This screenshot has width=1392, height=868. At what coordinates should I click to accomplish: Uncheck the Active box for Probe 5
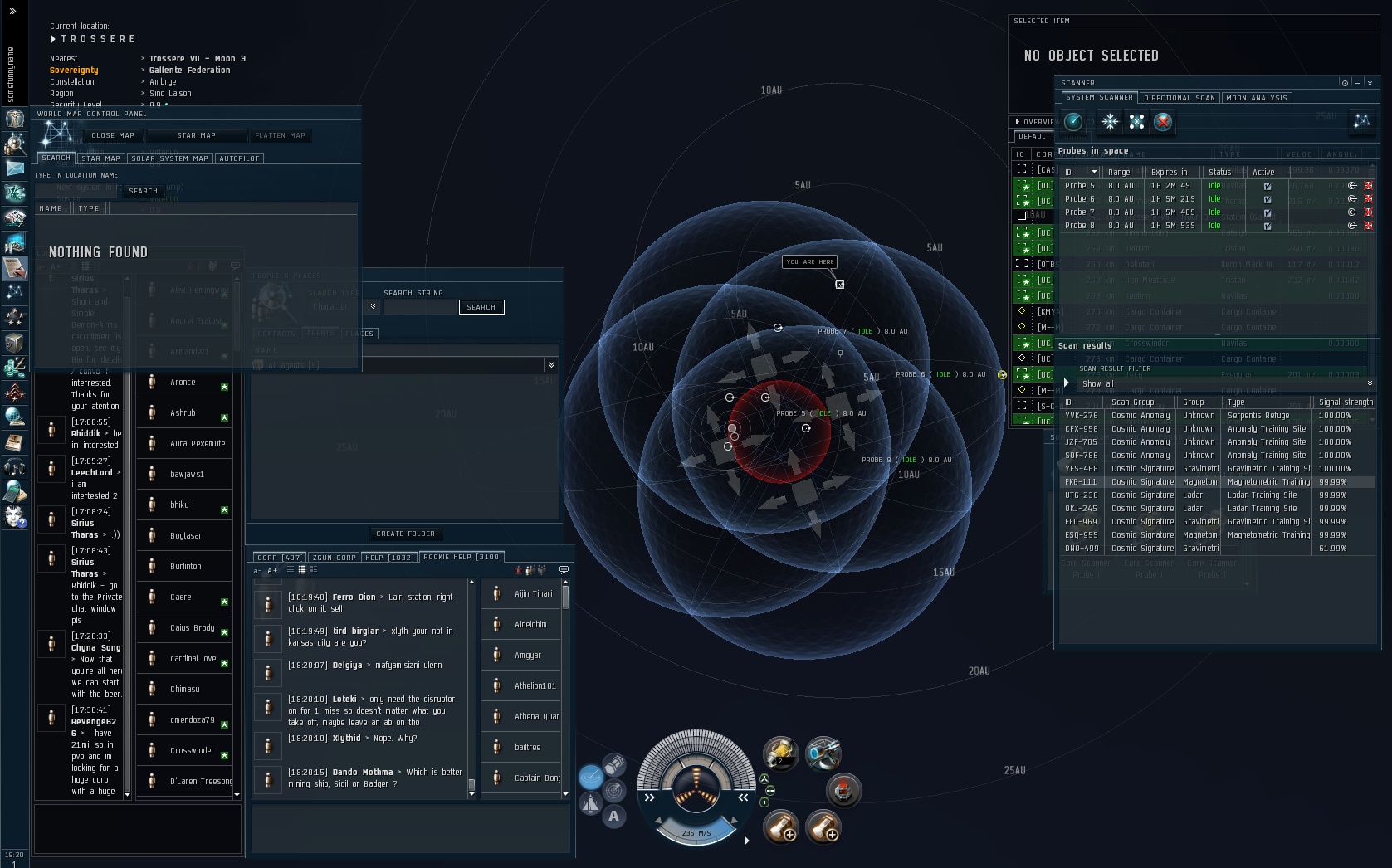[x=1267, y=186]
